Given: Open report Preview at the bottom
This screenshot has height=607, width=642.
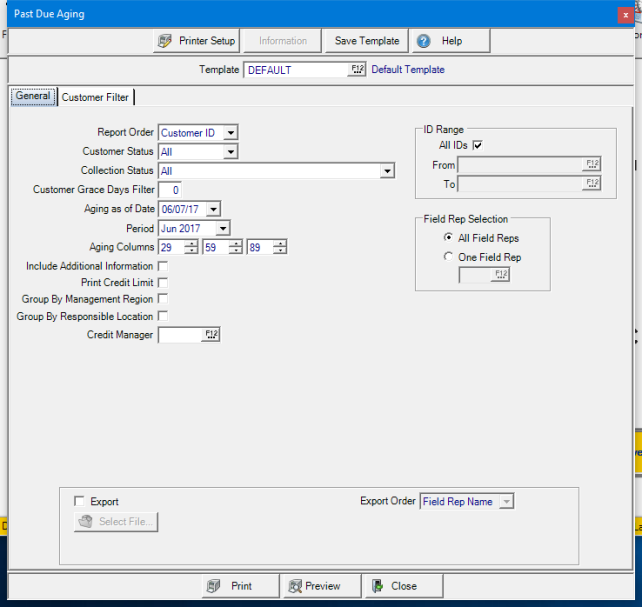Looking at the screenshot, I should coord(312,586).
